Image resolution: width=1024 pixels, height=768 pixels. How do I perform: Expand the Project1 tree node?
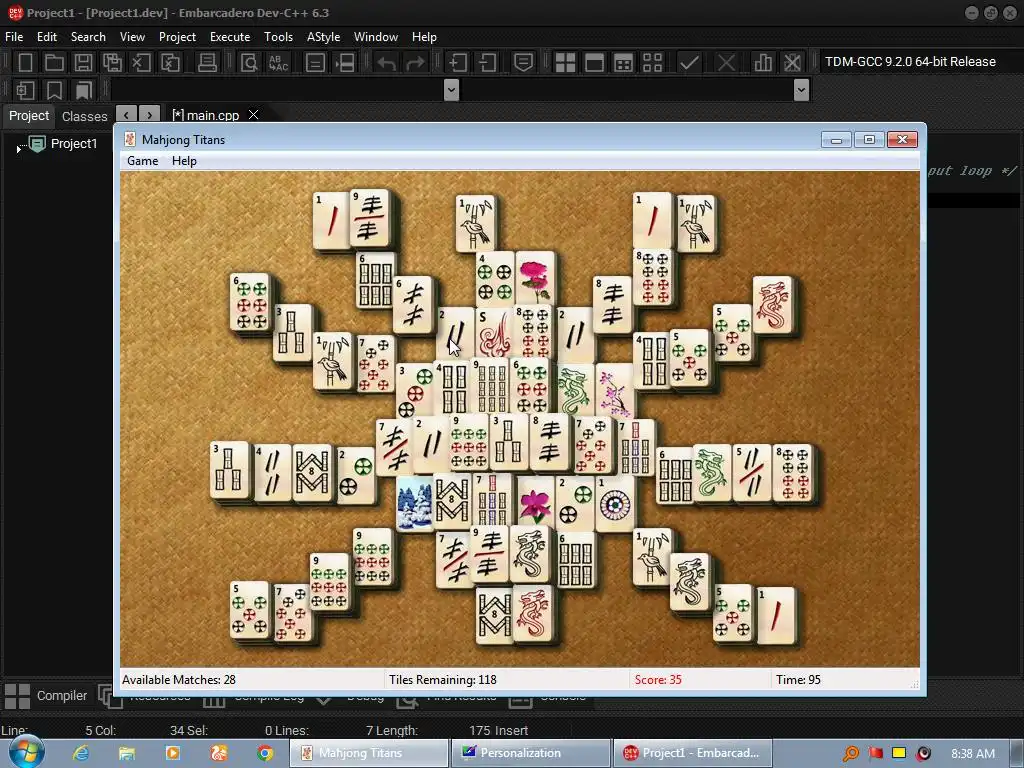coord(18,149)
